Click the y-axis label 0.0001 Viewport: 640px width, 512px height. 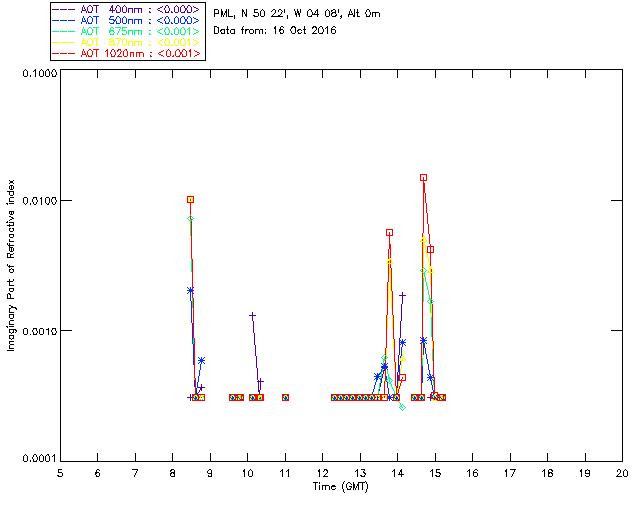click(40, 459)
